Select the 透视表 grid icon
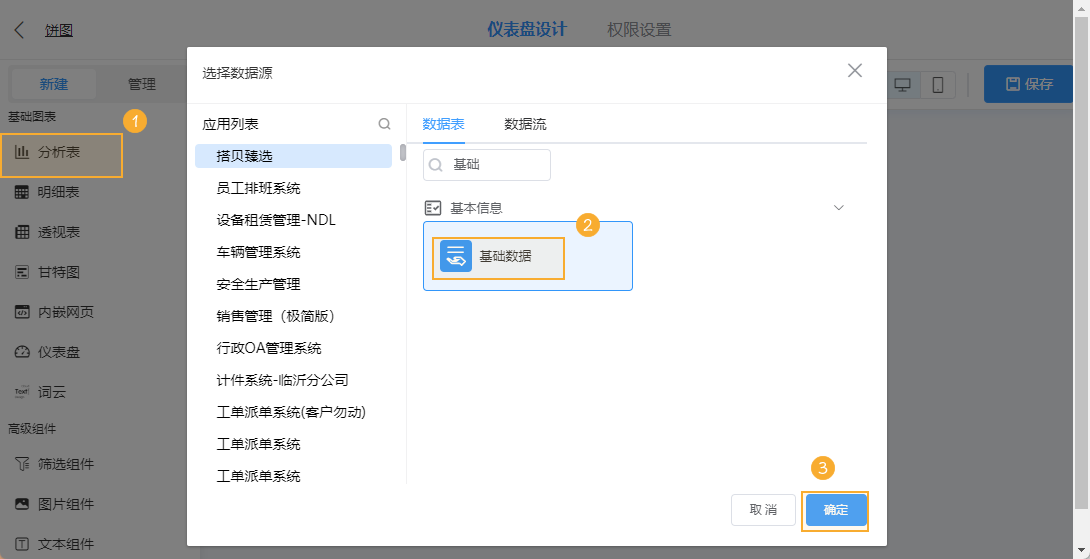Screen dimensions: 1090x559 (22, 232)
